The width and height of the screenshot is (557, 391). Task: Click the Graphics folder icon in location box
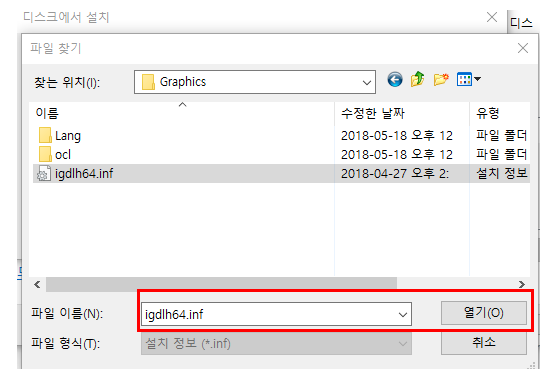(x=148, y=82)
